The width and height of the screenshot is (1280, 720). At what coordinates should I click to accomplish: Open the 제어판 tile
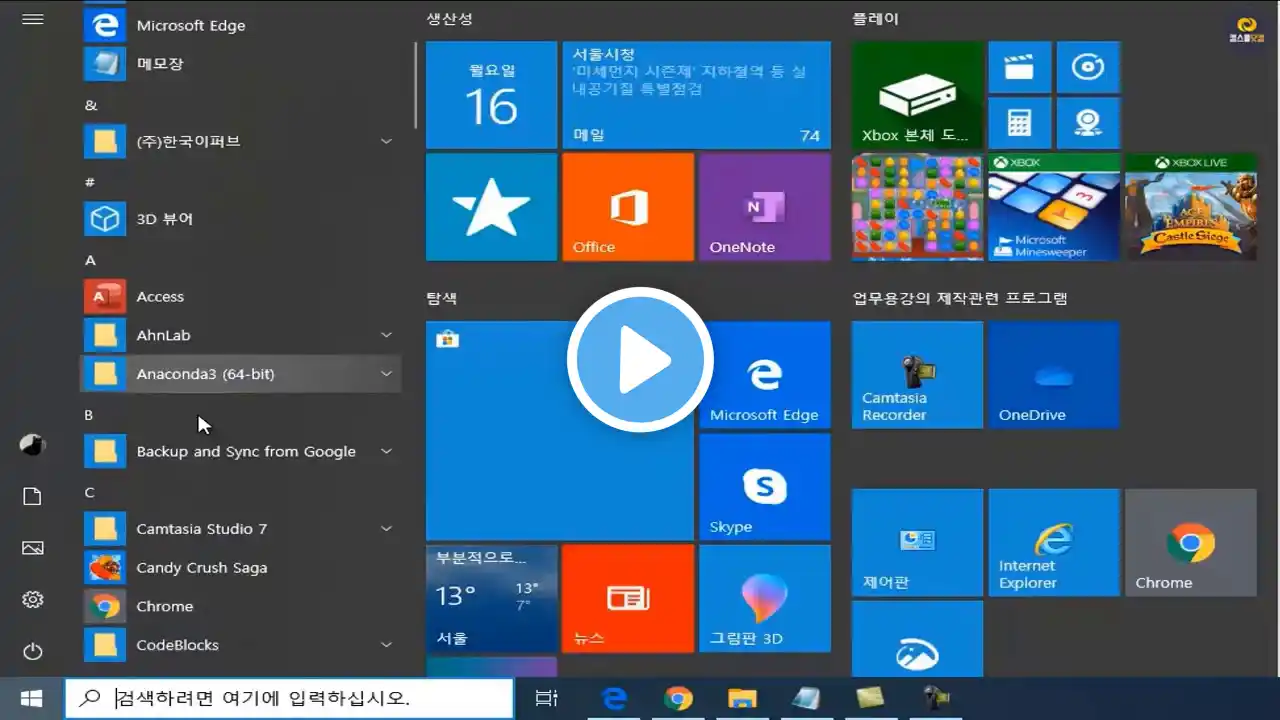[917, 543]
